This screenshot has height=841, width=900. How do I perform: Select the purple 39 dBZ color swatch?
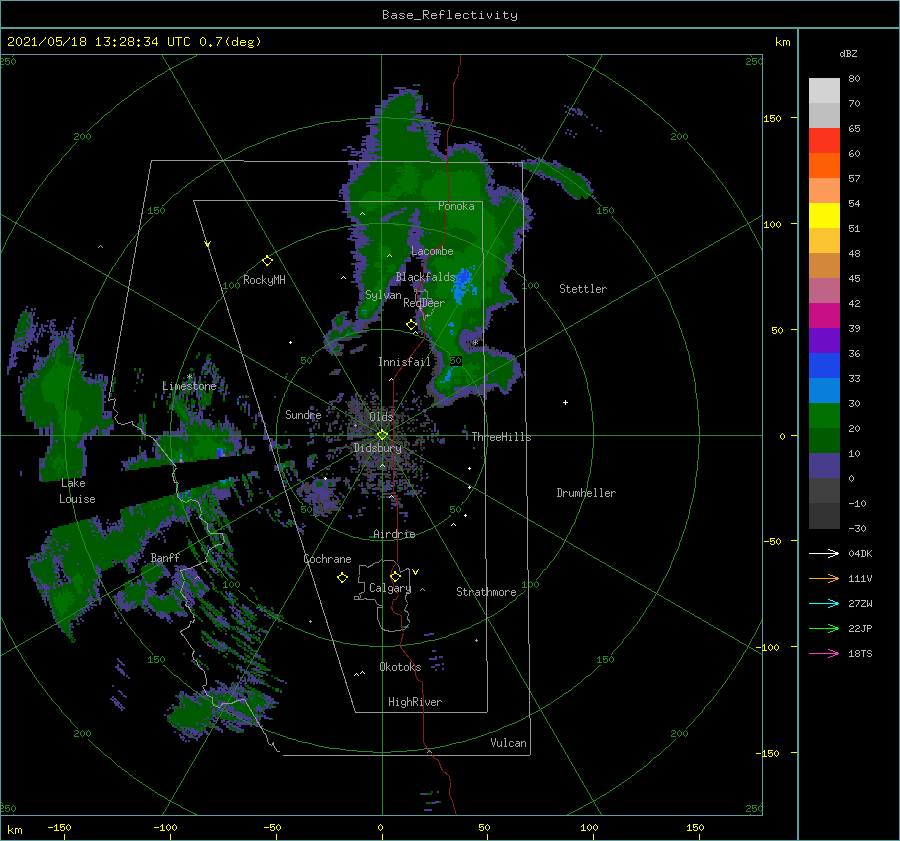(824, 340)
